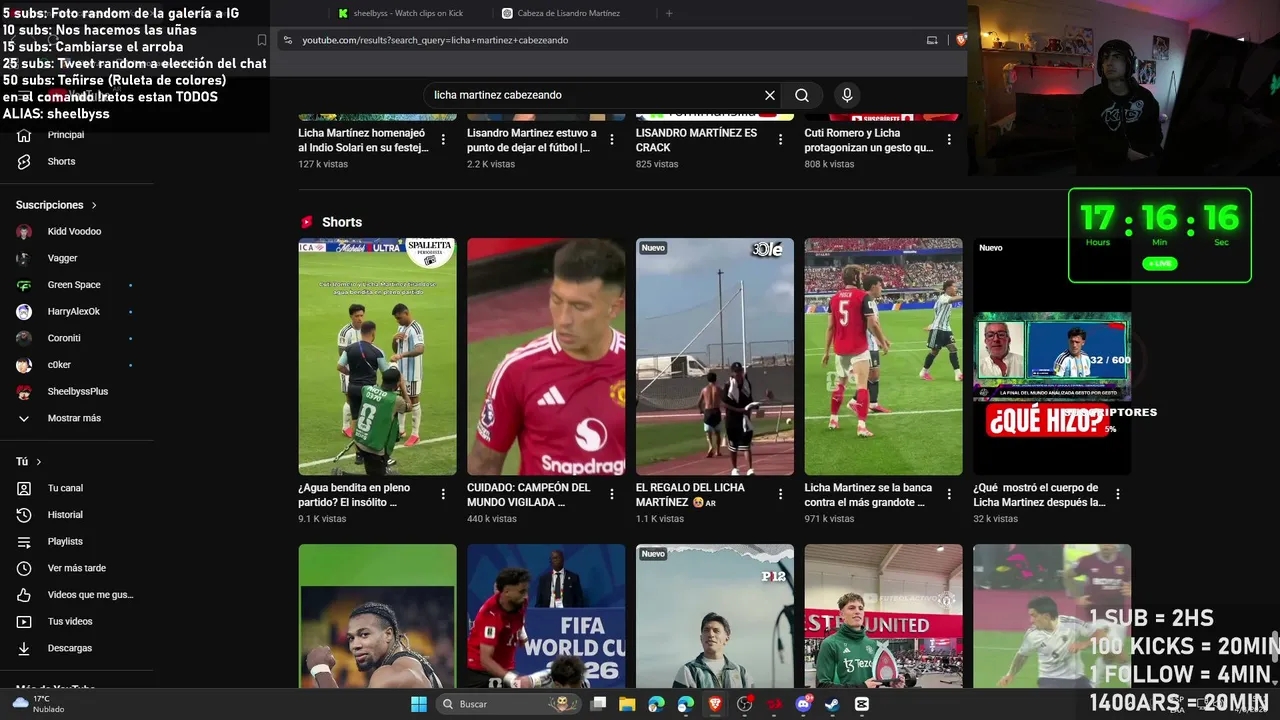Start voice search with the microphone
Image resolution: width=1280 pixels, height=720 pixels.
click(847, 95)
